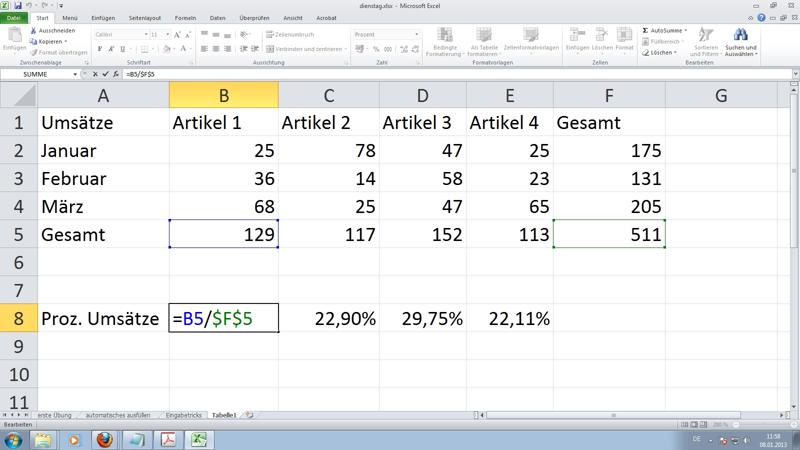Expand the formula bar
This screenshot has height=450, width=800.
tap(795, 74)
